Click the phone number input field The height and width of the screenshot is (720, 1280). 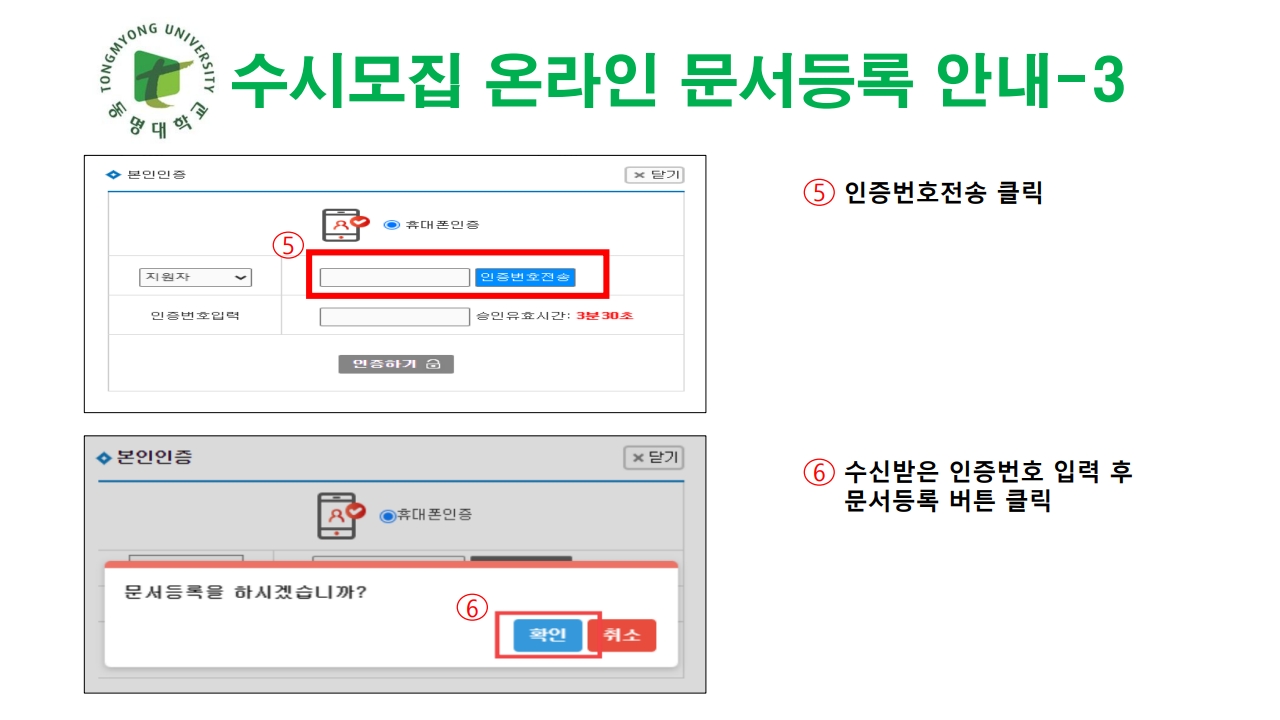pos(395,277)
